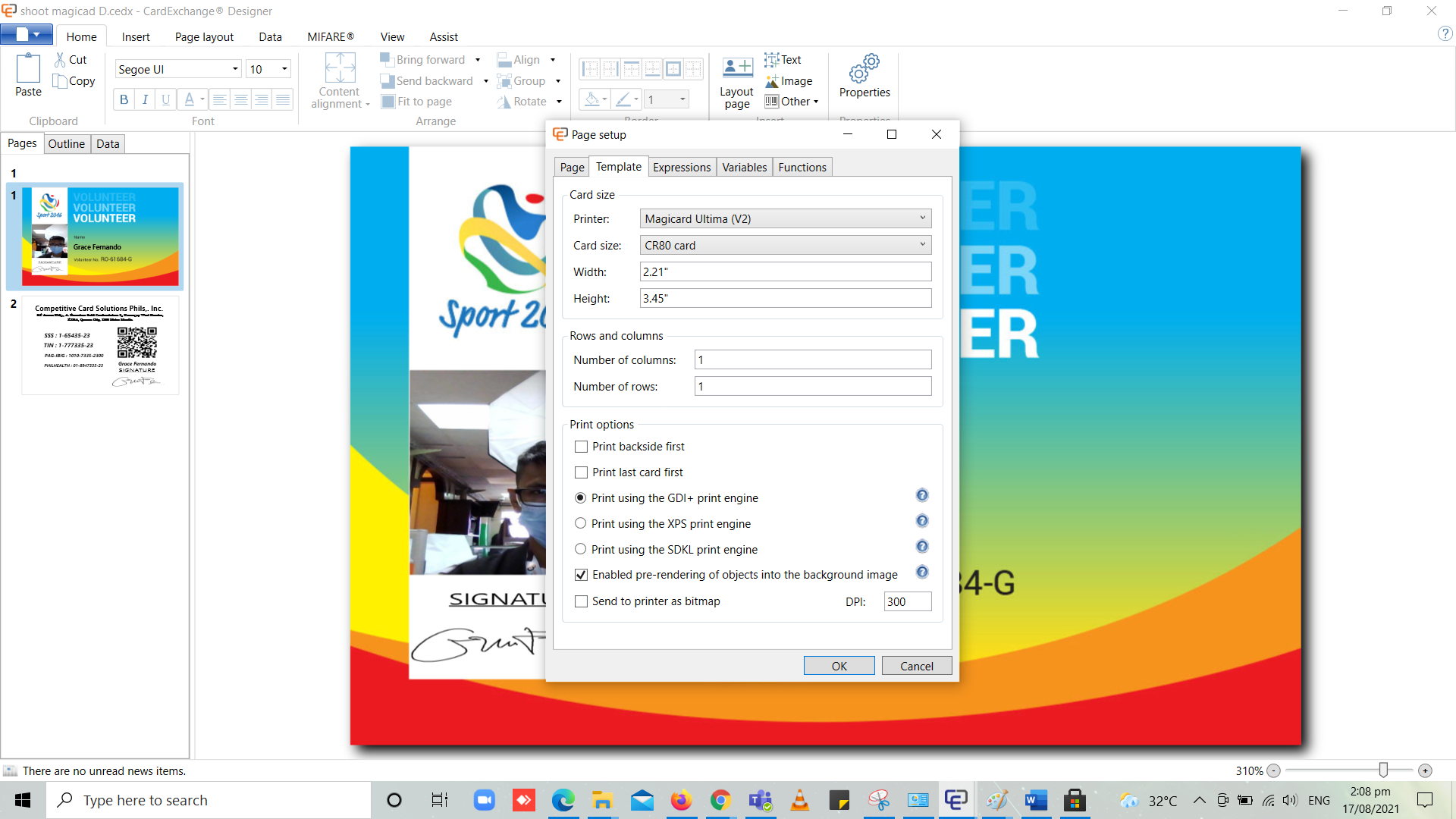This screenshot has height=819, width=1456.
Task: Enable Print backside first checkbox
Action: tap(582, 447)
